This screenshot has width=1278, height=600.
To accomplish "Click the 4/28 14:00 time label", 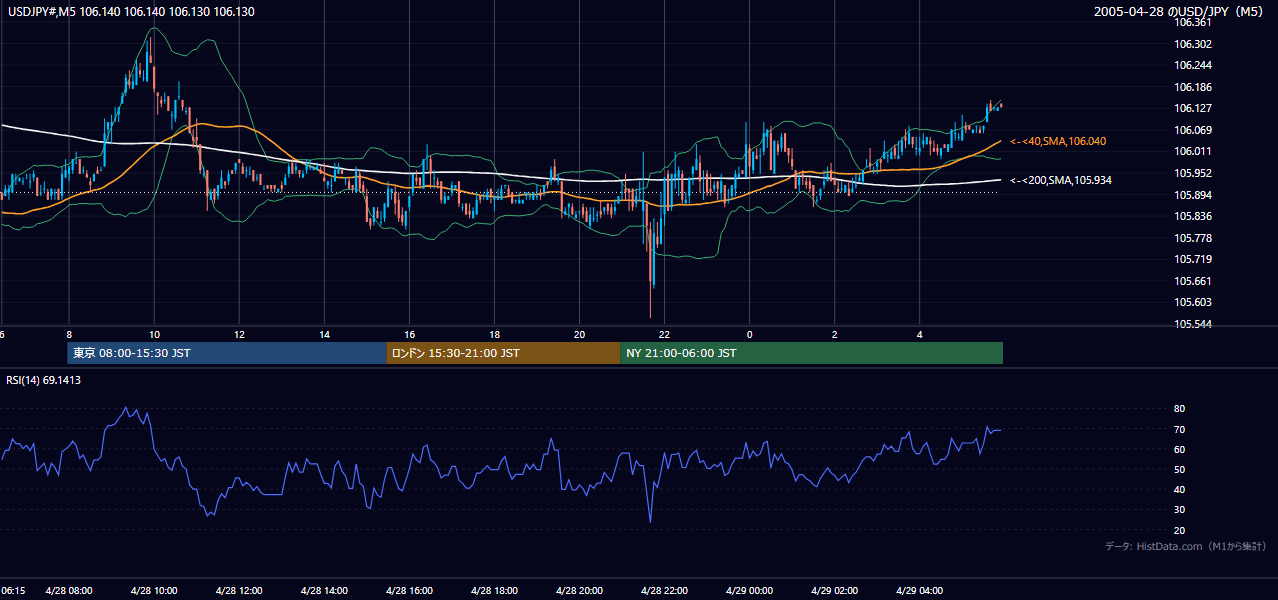I will pyautogui.click(x=324, y=591).
